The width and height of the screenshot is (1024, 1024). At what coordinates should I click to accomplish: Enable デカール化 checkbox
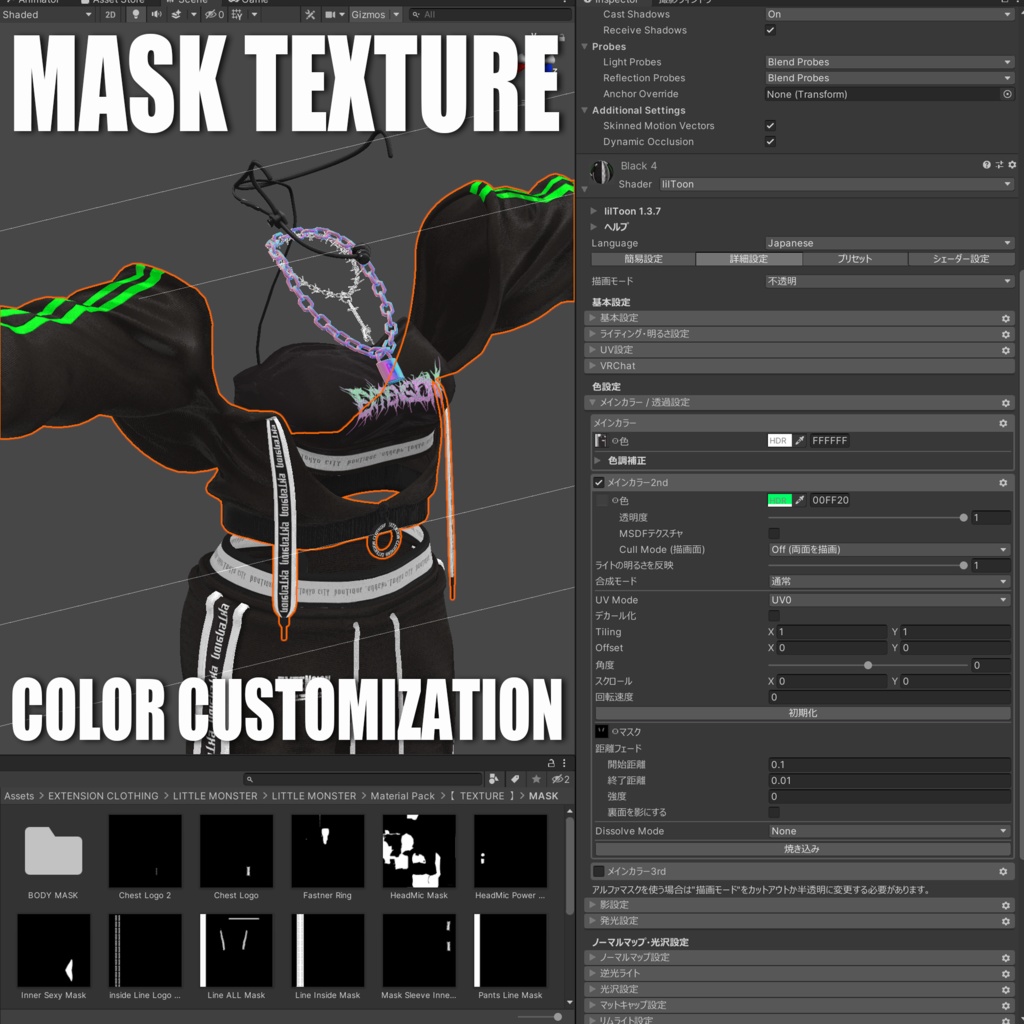tap(774, 616)
